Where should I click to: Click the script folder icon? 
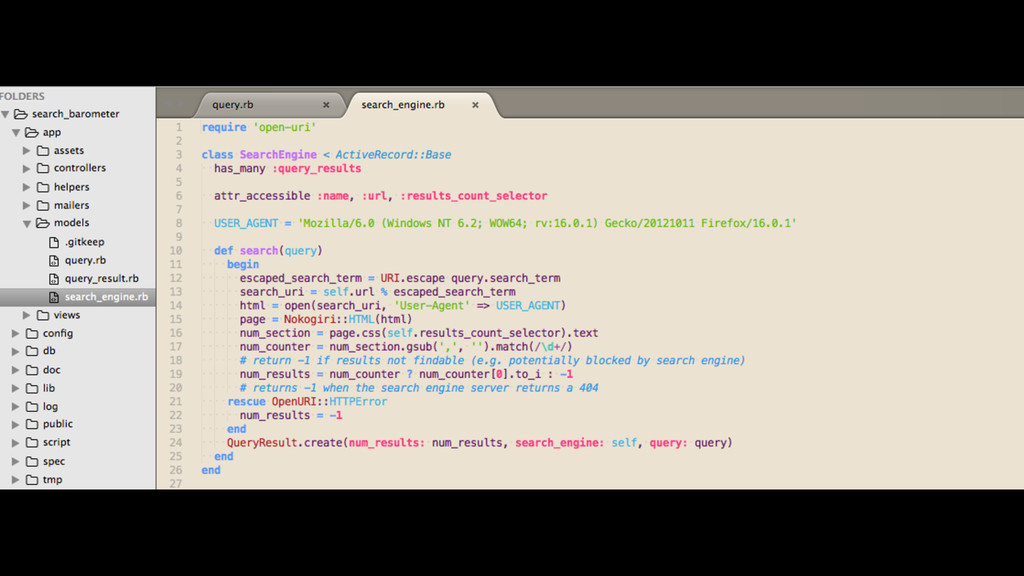32,443
